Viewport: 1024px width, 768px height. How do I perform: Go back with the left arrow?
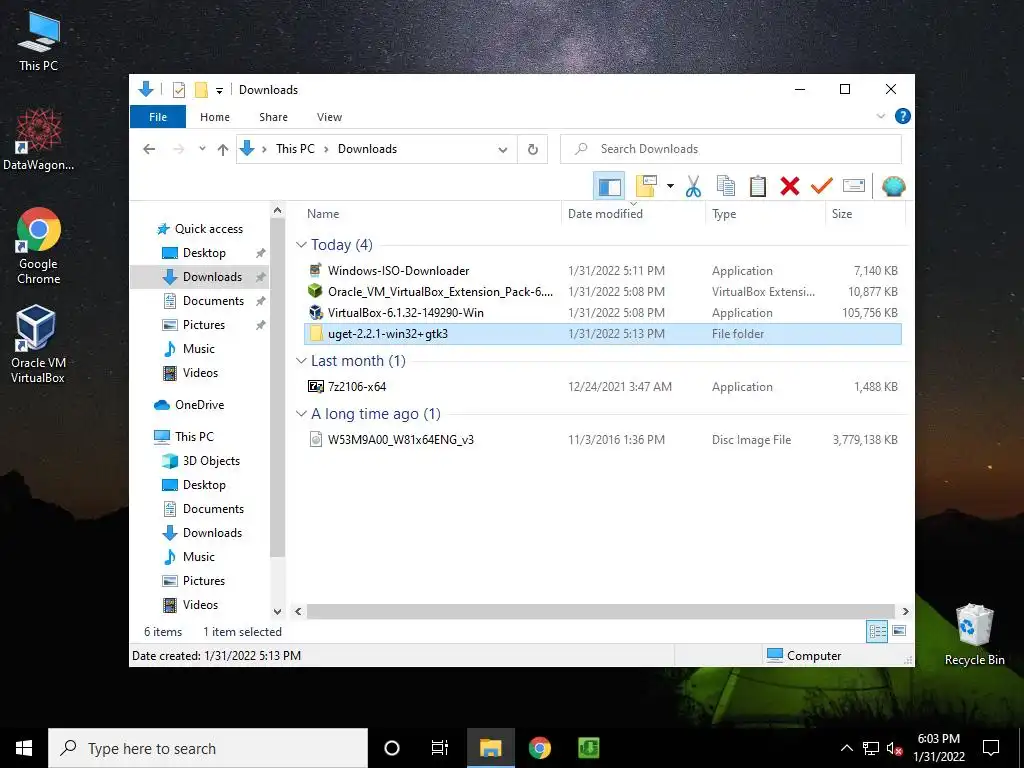click(x=149, y=149)
